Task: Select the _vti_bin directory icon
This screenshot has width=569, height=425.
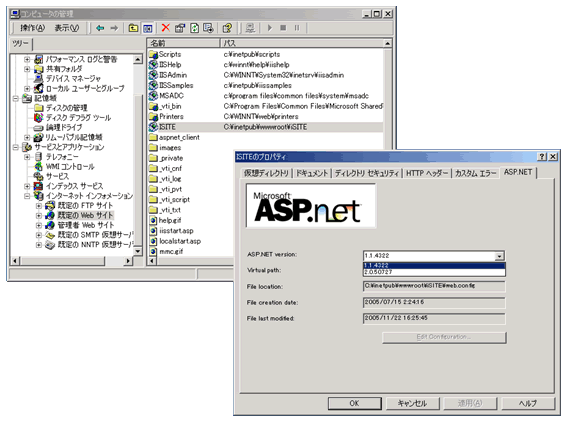Action: (x=153, y=106)
